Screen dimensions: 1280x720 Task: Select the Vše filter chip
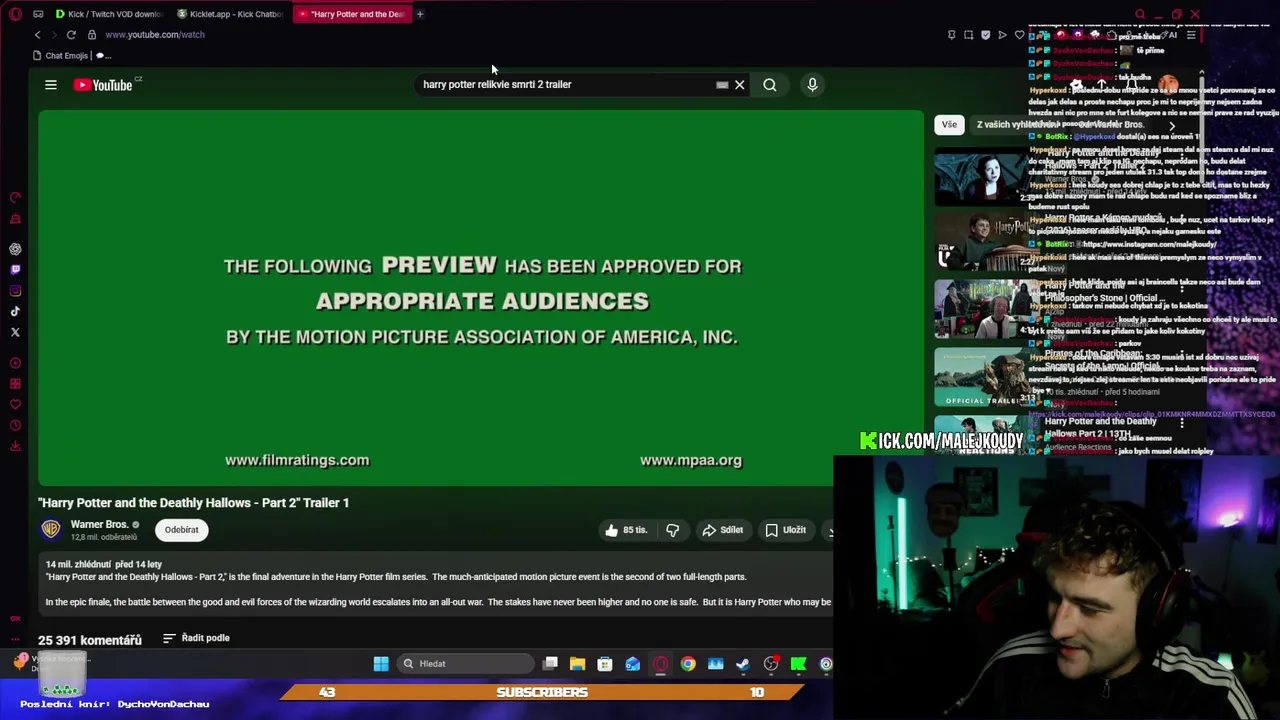(949, 125)
